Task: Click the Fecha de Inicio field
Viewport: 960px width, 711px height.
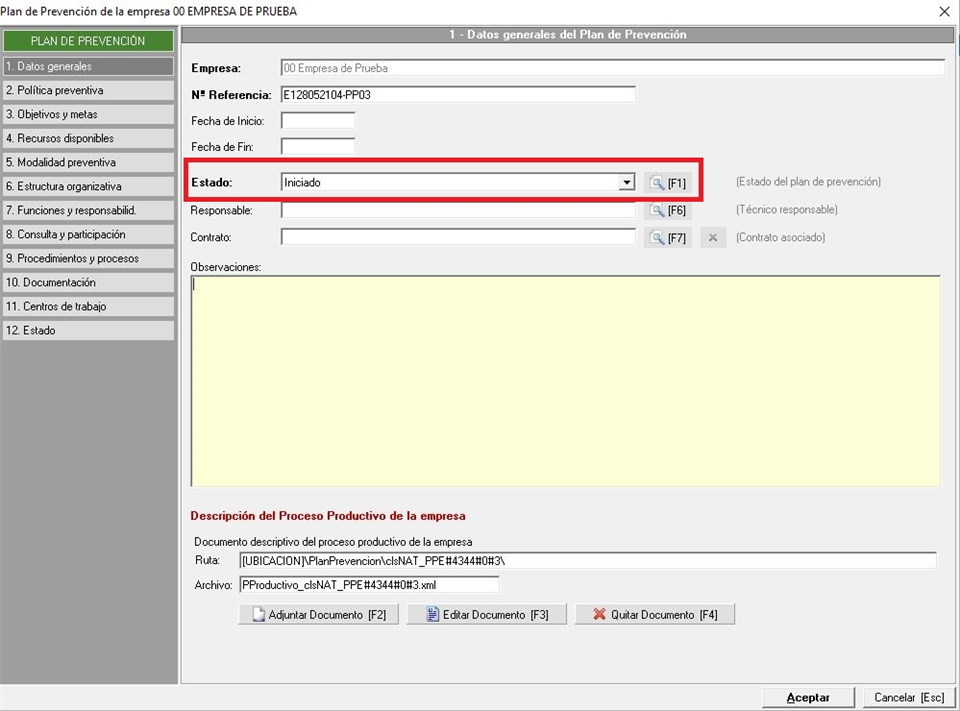Action: coord(318,121)
